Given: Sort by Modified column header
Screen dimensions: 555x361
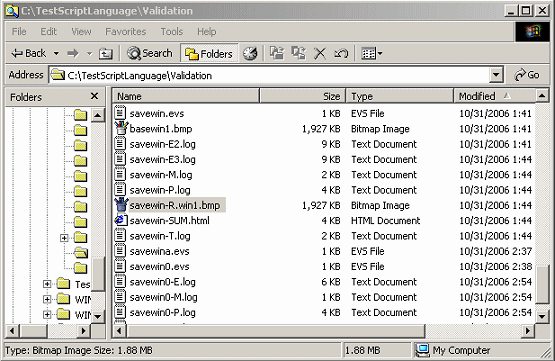Looking at the screenshot, I should (494, 96).
